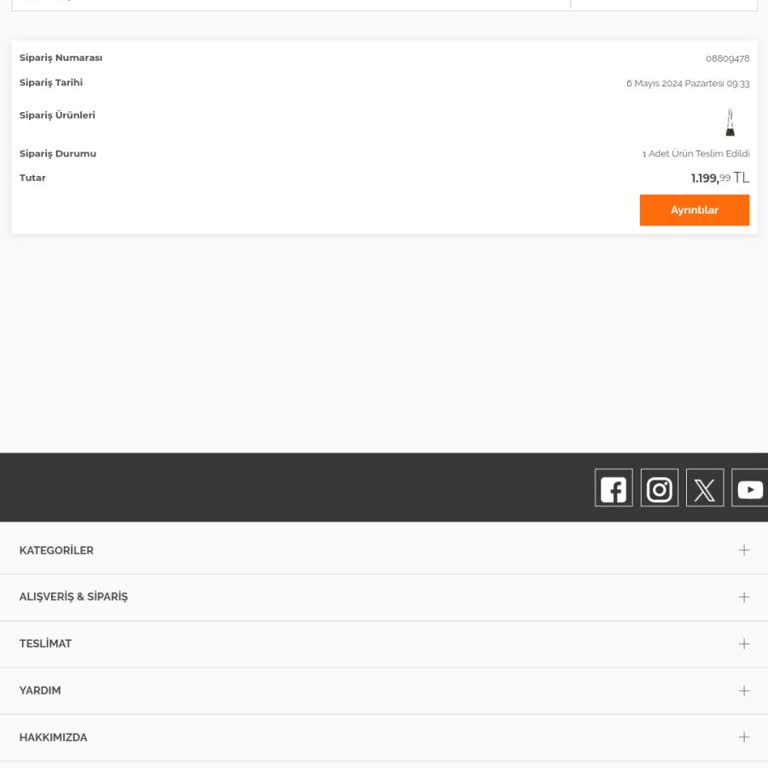Image resolution: width=768 pixels, height=768 pixels.
Task: Expand the TESLİMAT plus icon
Action: 744,644
